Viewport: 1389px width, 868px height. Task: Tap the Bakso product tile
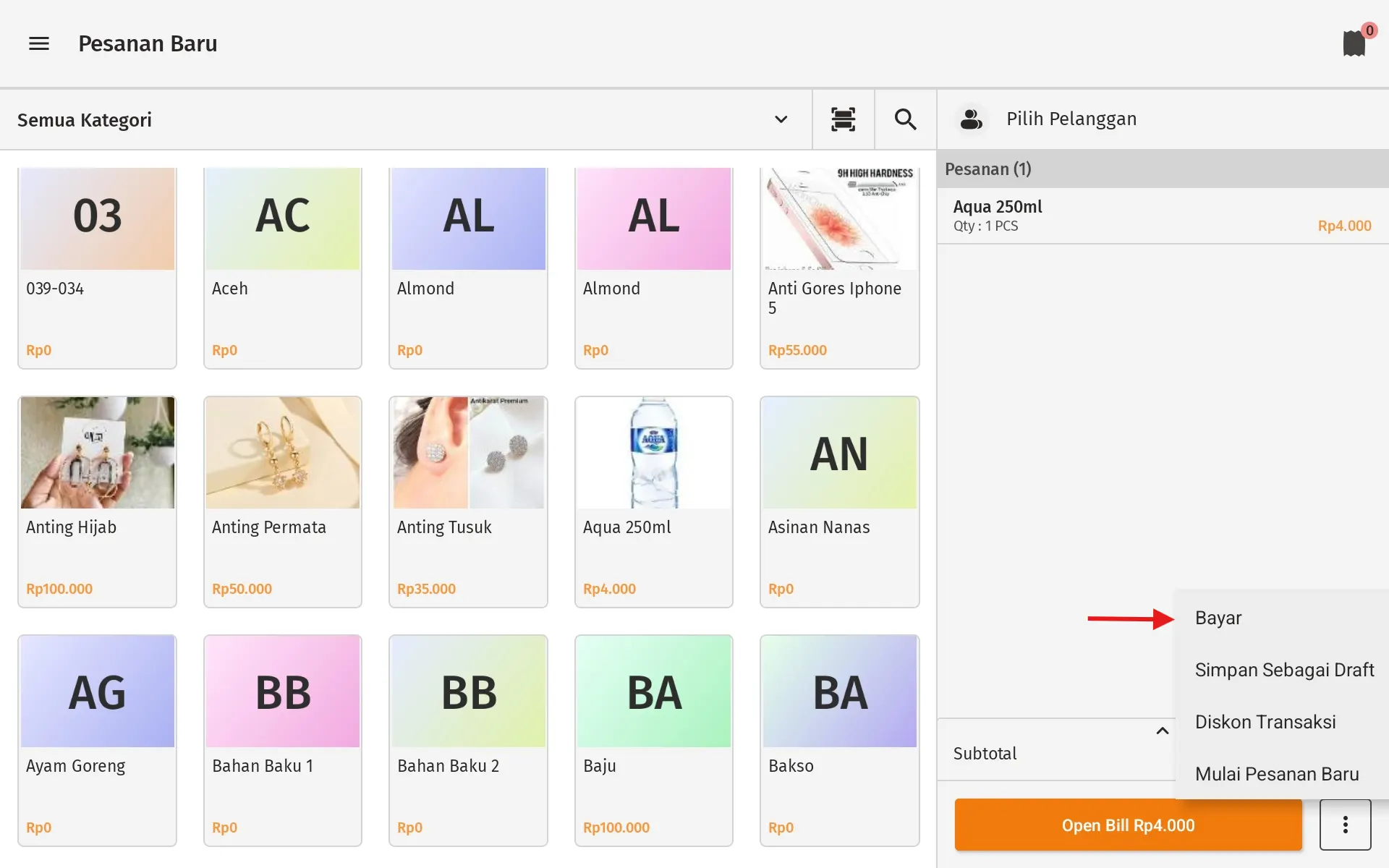pos(839,740)
